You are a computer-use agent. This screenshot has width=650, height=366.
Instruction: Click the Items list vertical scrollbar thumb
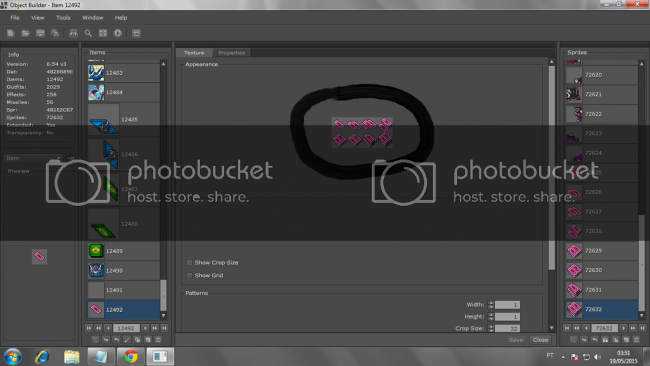[x=163, y=296]
